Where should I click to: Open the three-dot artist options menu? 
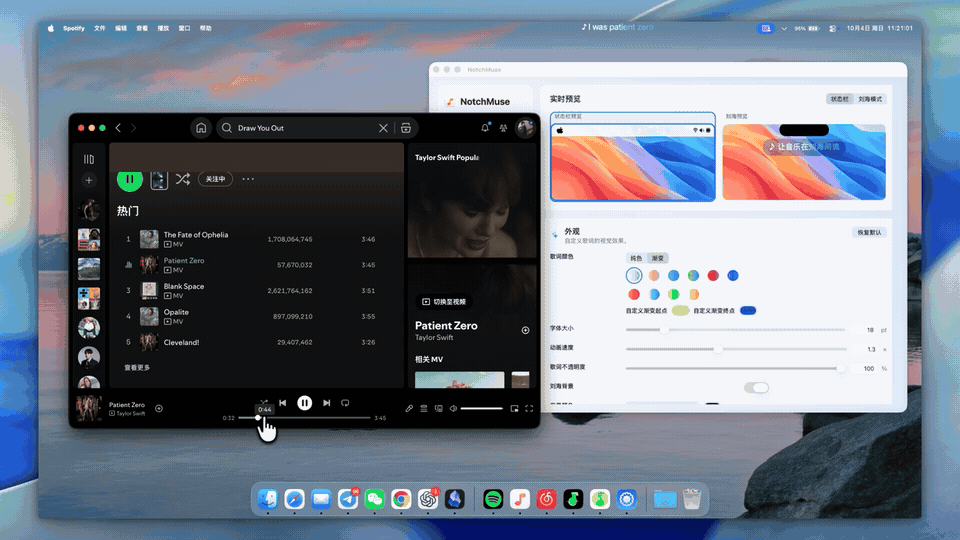click(x=248, y=179)
